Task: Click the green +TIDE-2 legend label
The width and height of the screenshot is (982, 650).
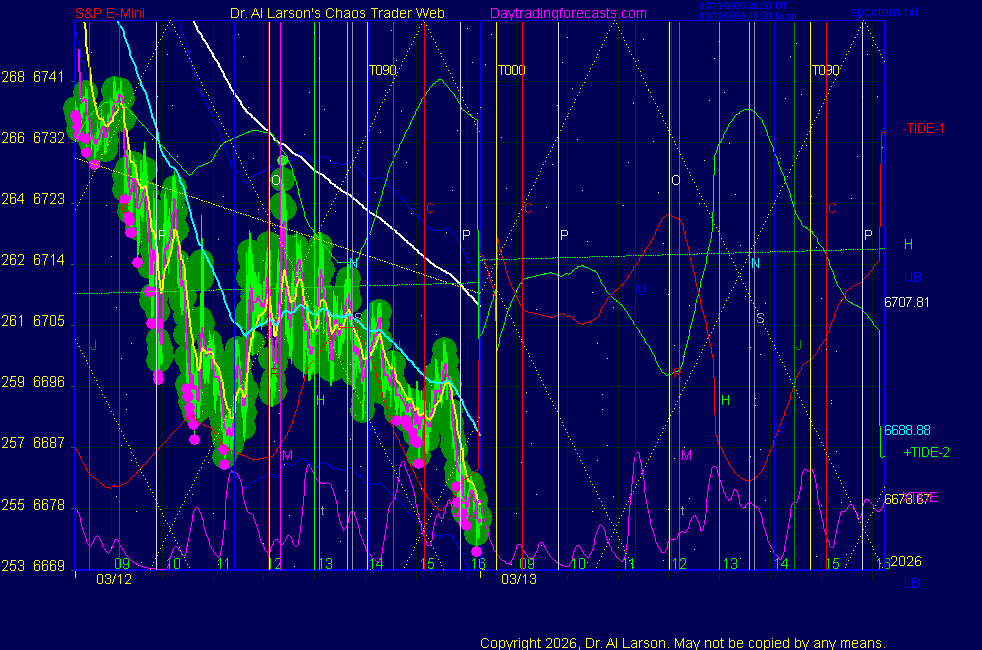Action: click(x=926, y=452)
